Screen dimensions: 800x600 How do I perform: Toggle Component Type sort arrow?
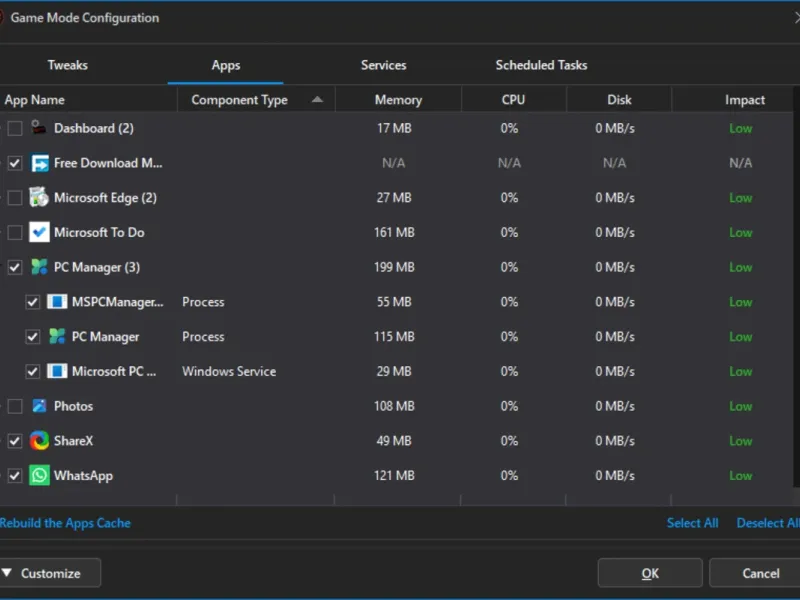click(317, 99)
